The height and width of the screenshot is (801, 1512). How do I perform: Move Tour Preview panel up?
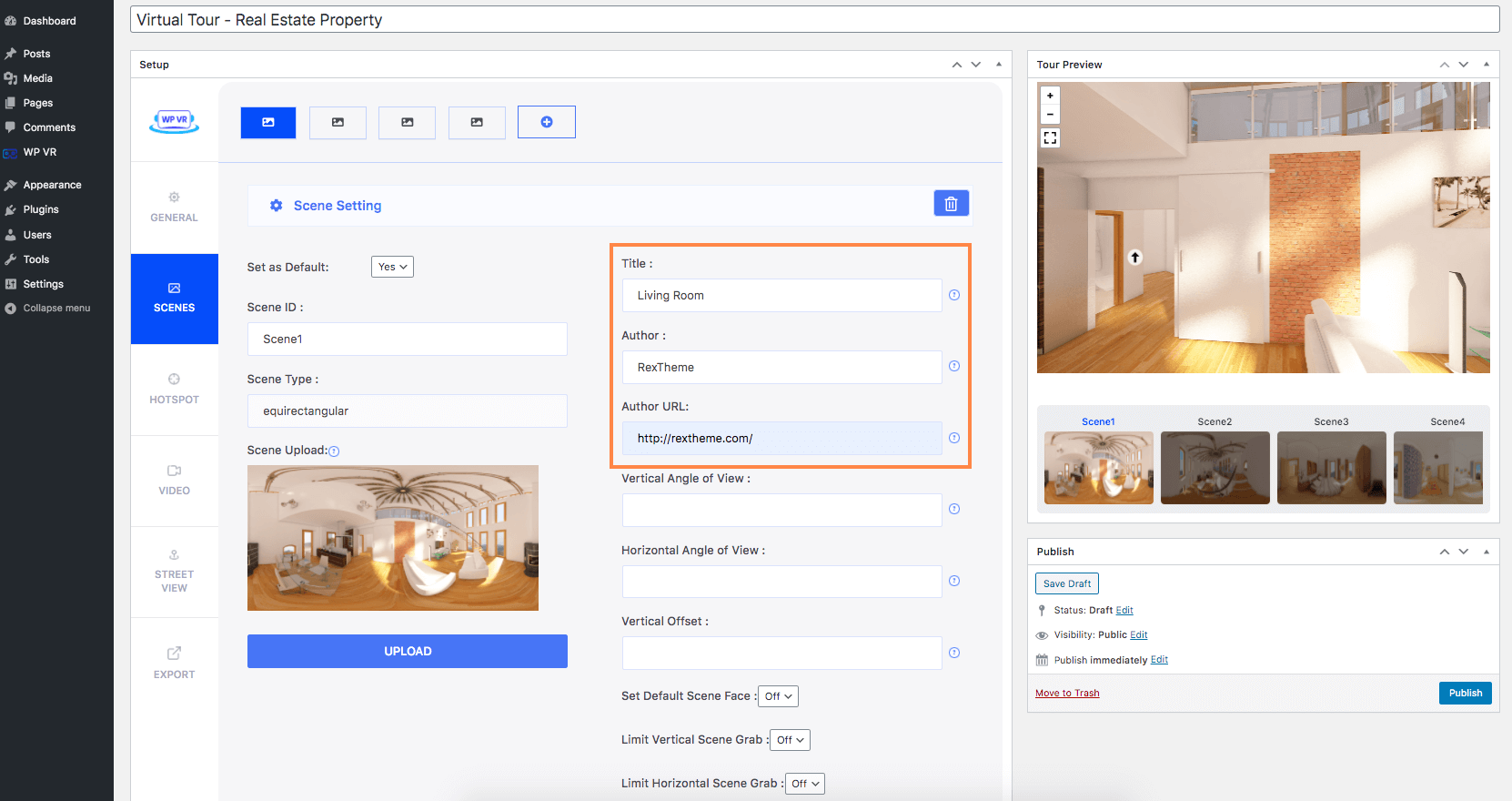point(1445,65)
